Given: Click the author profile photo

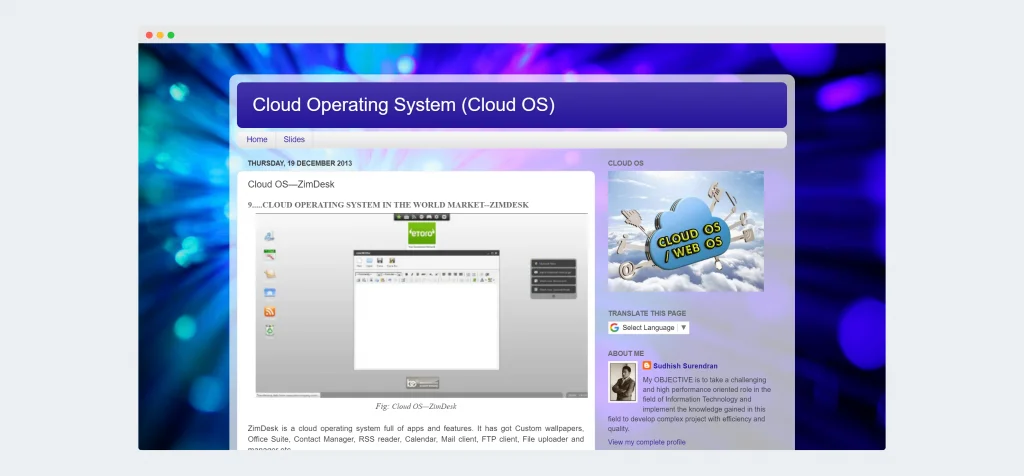Looking at the screenshot, I should click(x=622, y=381).
